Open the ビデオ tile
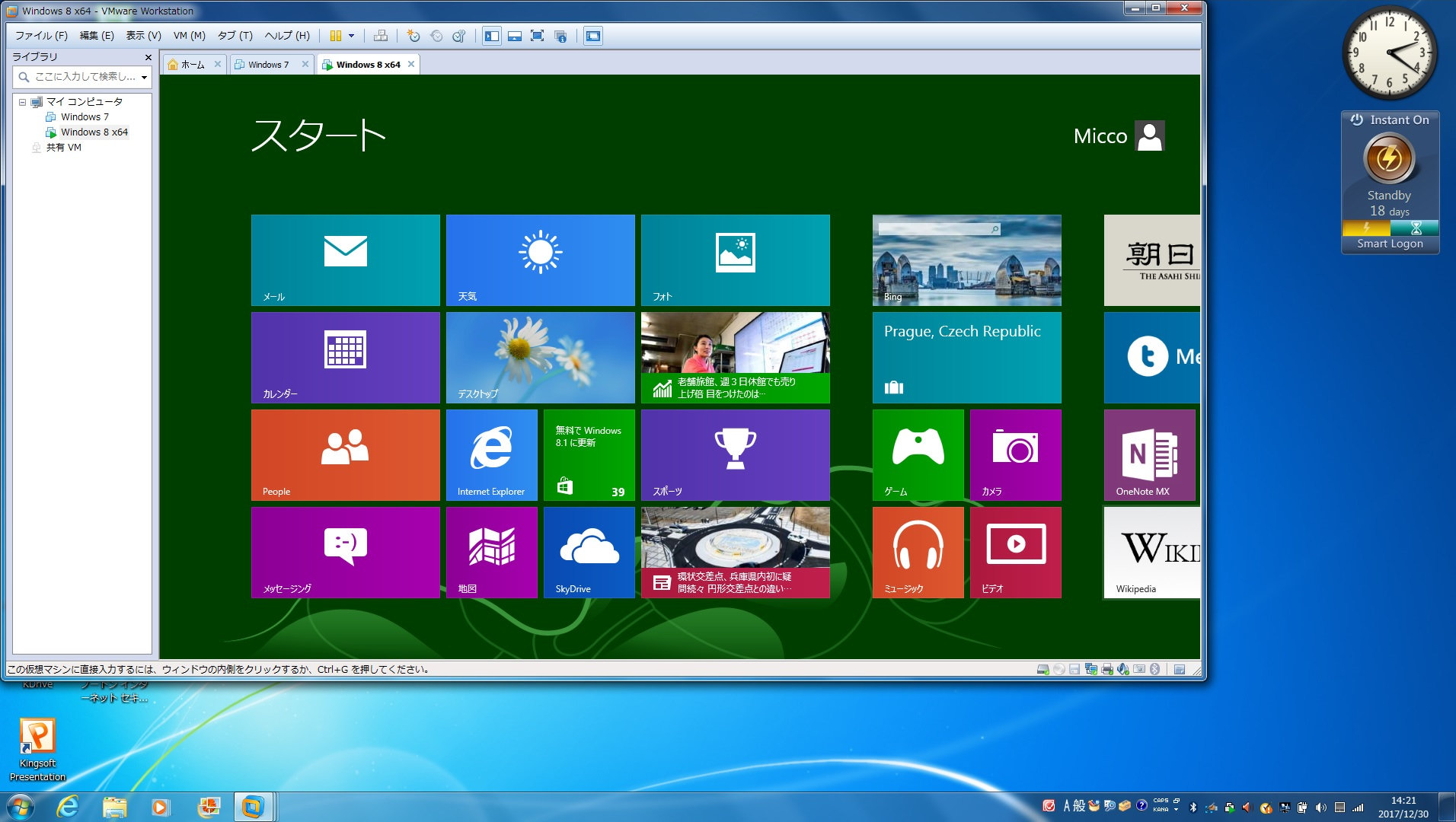This screenshot has height=822, width=1456. [1016, 553]
